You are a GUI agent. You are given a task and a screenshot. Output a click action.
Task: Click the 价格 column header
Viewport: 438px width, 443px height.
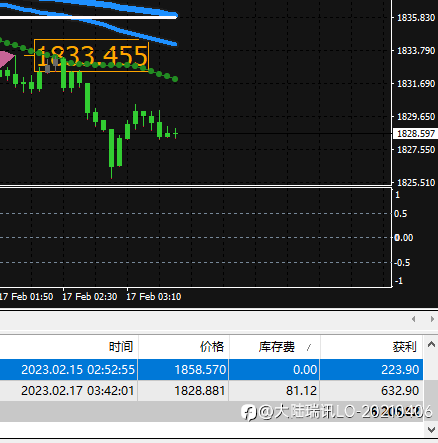pyautogui.click(x=183, y=347)
